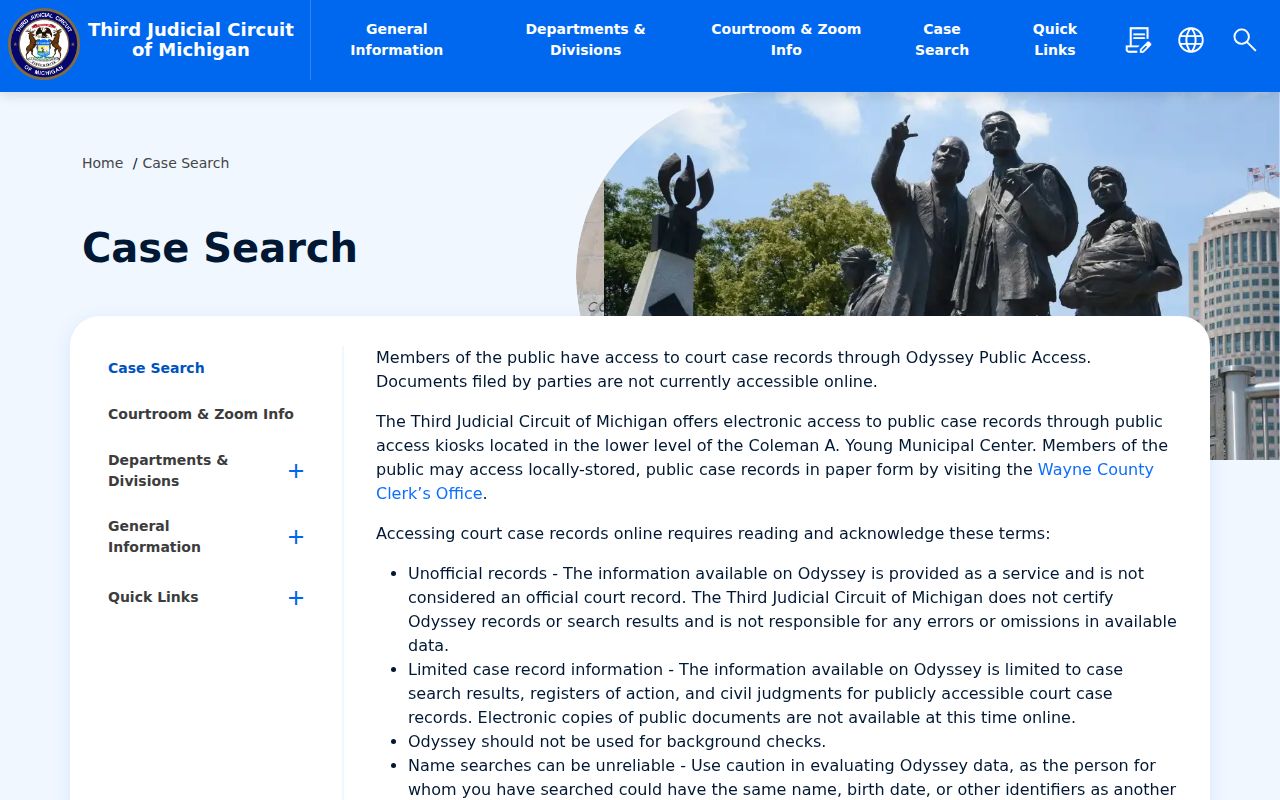Click Third Judicial Circuit of Michigan title
This screenshot has width=1280, height=800.
point(191,40)
